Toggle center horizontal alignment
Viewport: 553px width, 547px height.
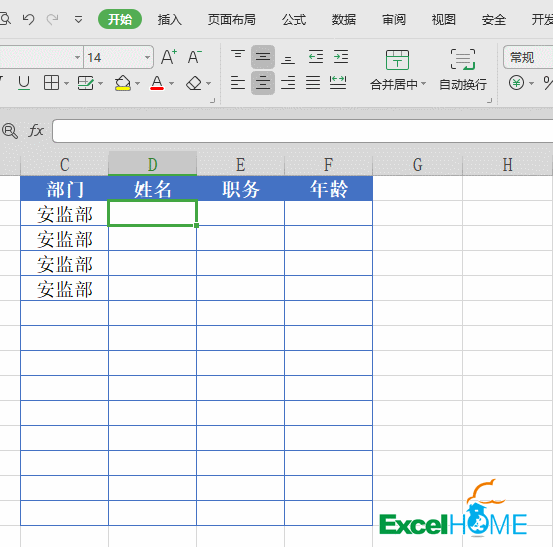pos(263,83)
